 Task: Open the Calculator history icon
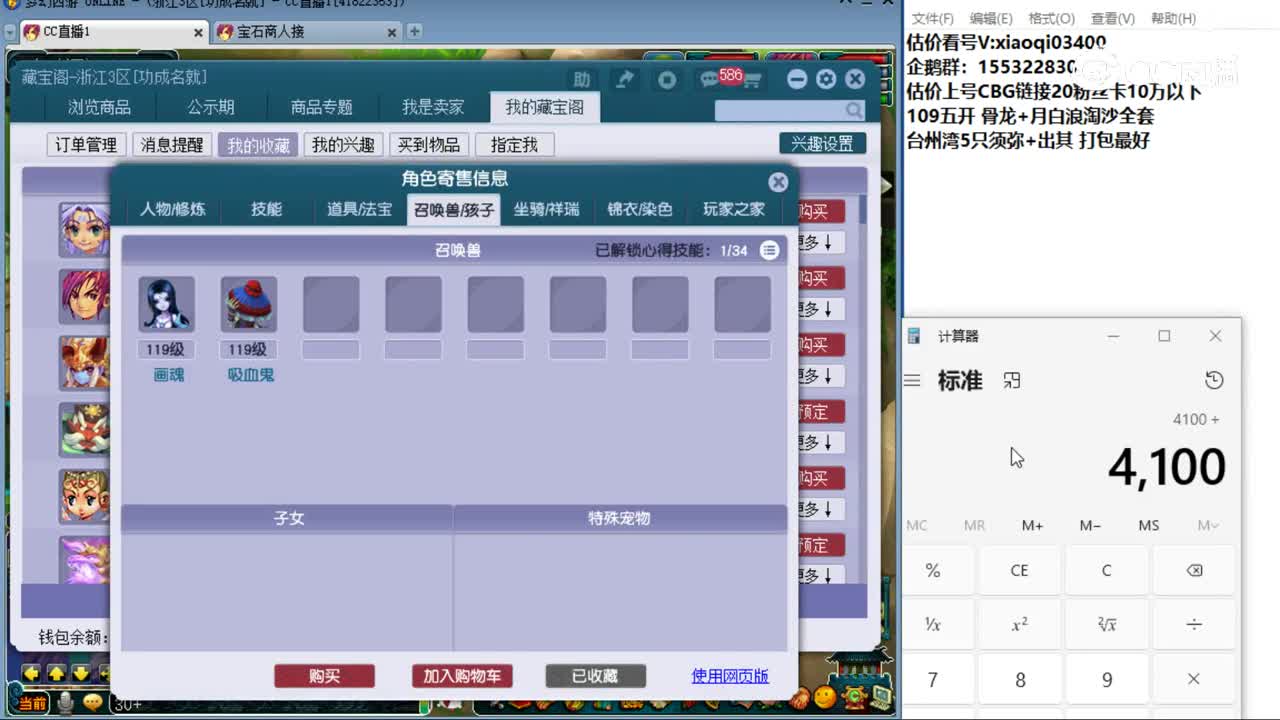1214,380
